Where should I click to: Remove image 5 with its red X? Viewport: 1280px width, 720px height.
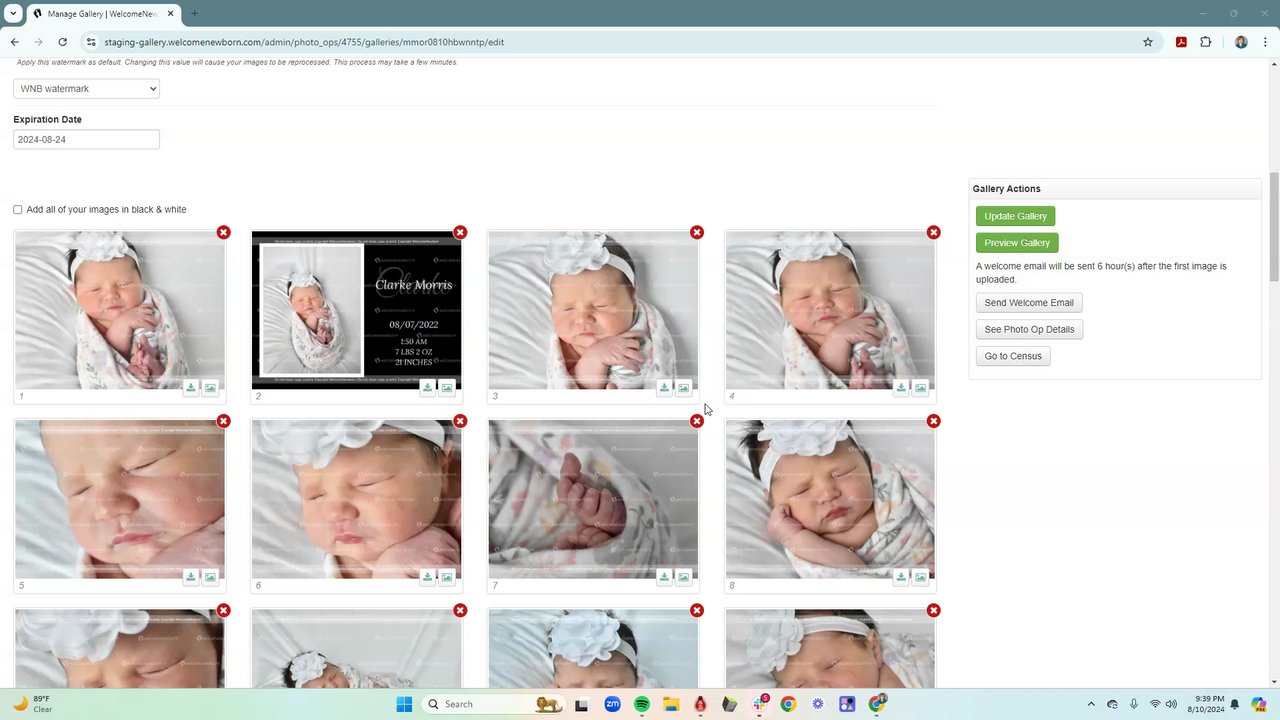coord(223,421)
